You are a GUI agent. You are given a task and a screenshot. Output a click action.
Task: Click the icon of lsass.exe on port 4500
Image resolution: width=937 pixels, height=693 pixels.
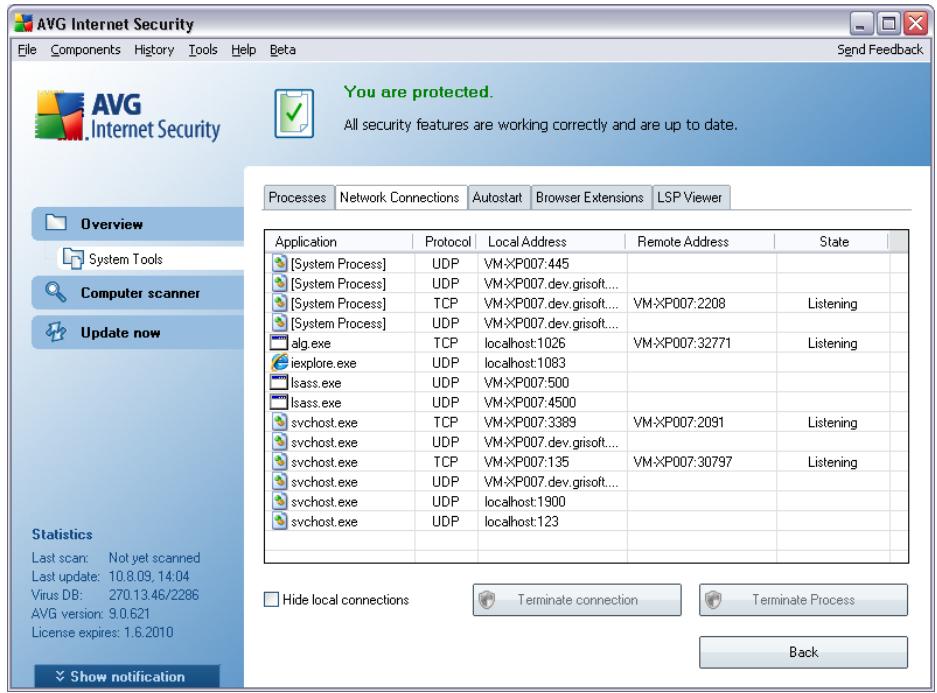279,402
